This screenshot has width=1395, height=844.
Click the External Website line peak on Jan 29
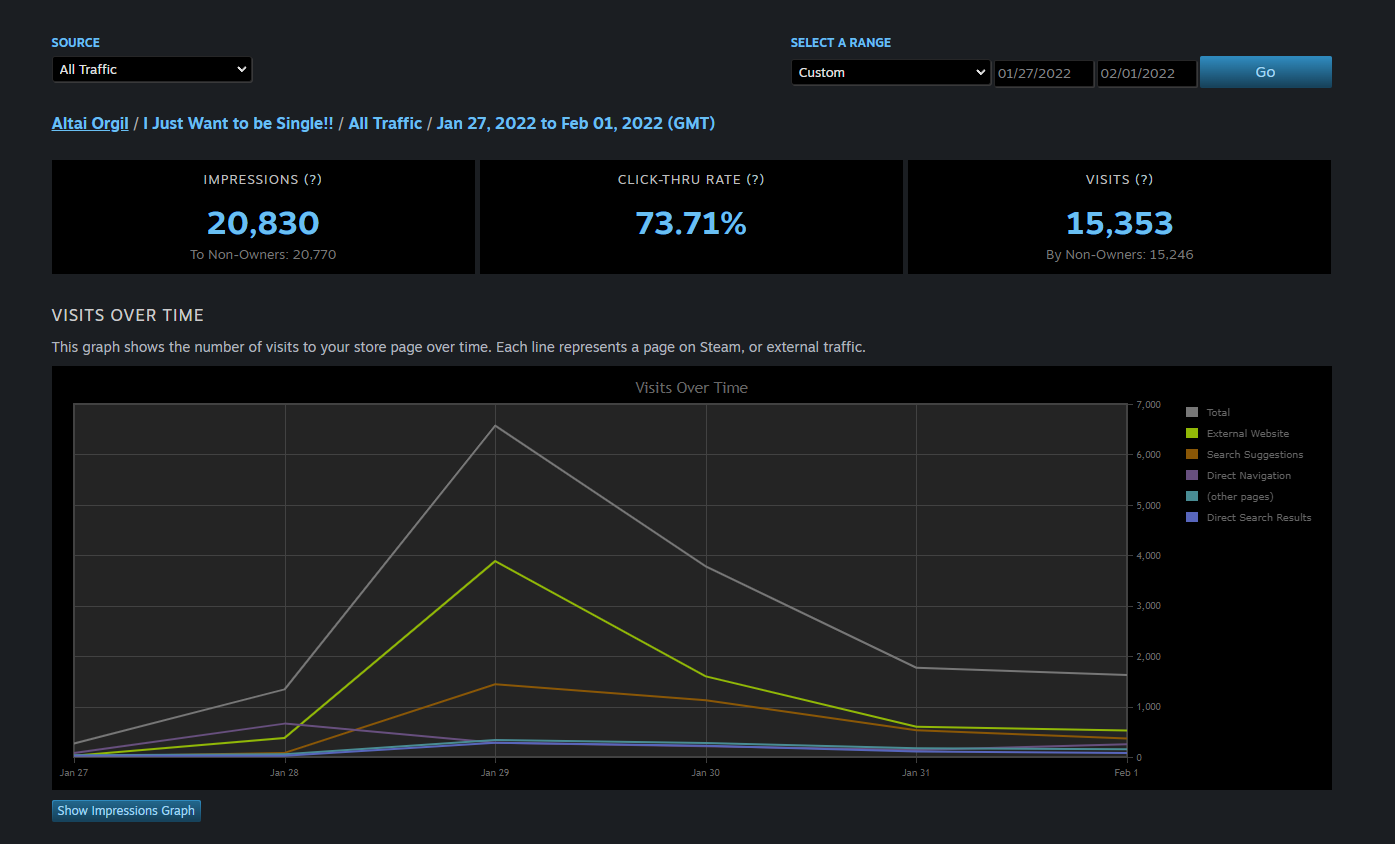(495, 561)
